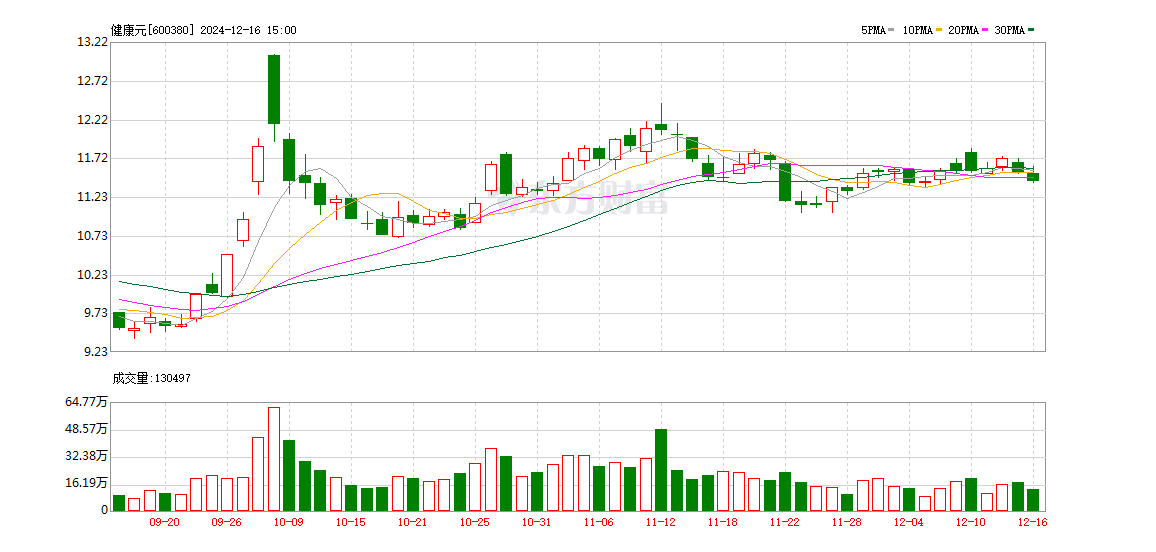
Task: Click the 成交量:130497 volume label
Action: click(152, 378)
